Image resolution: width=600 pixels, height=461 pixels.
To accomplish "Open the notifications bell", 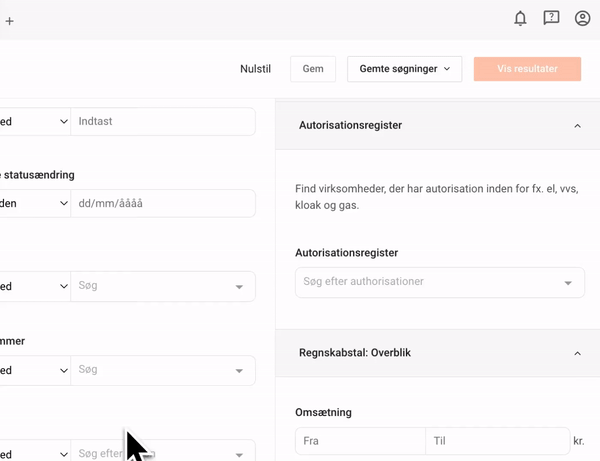I will [x=520, y=18].
